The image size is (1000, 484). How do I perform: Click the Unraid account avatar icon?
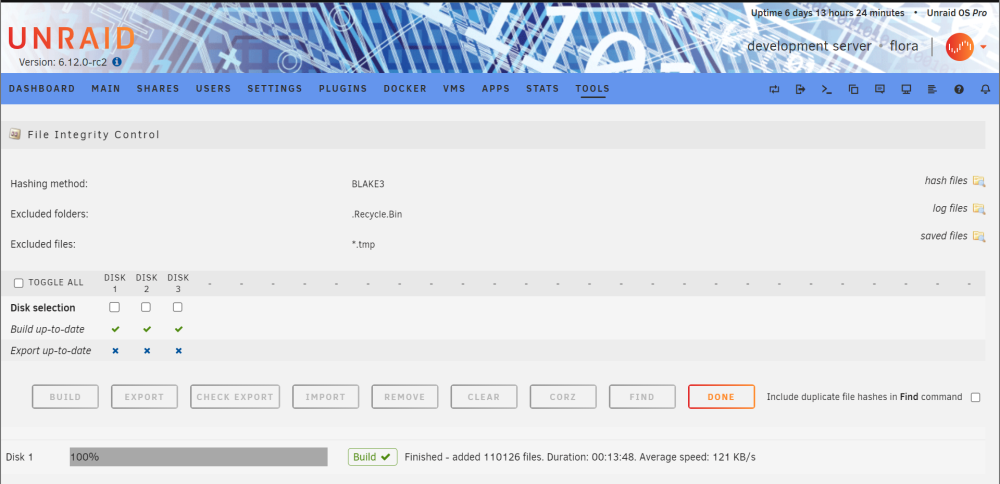click(x=959, y=47)
